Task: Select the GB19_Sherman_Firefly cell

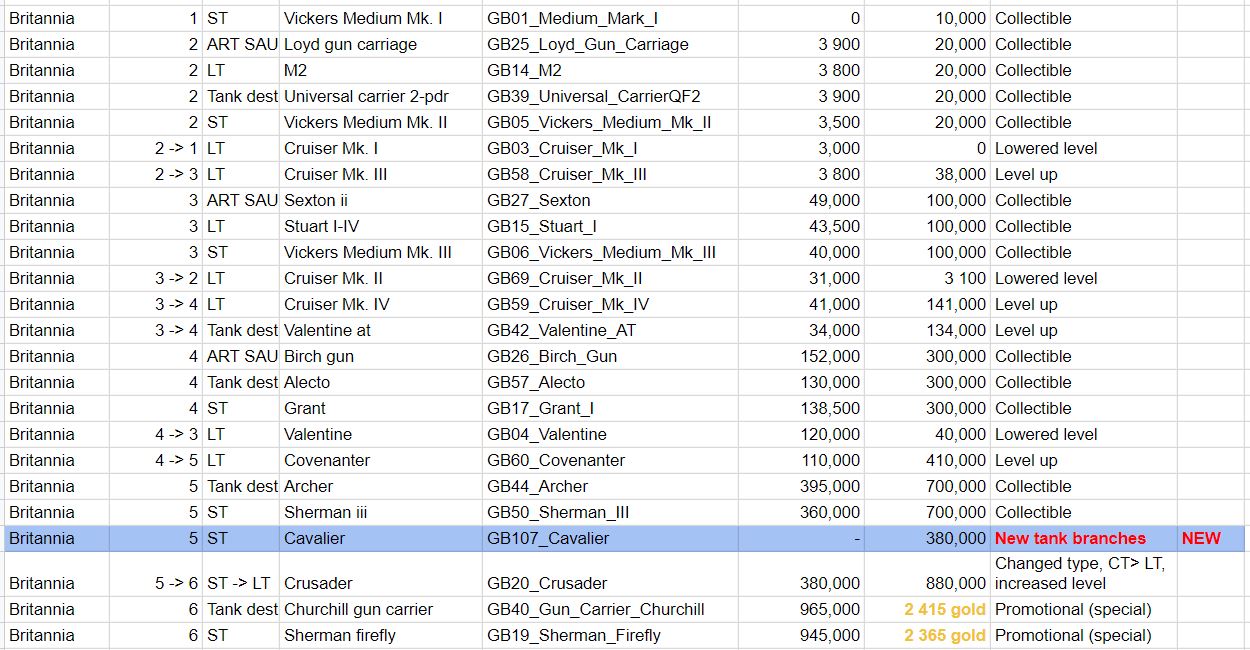Action: tap(610, 635)
